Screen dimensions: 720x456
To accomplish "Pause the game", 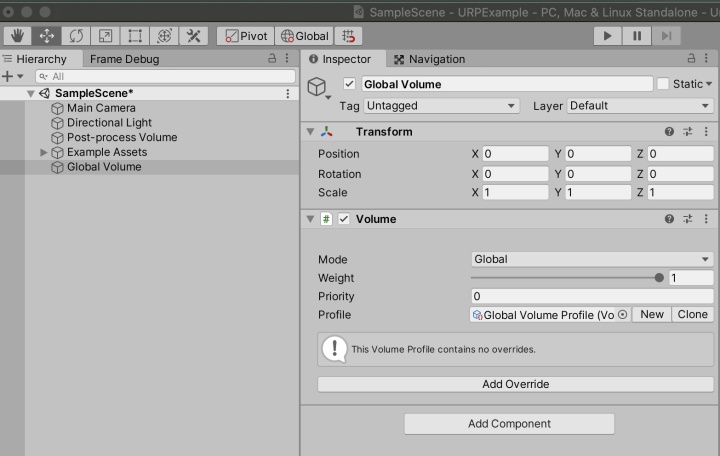I will click(637, 36).
